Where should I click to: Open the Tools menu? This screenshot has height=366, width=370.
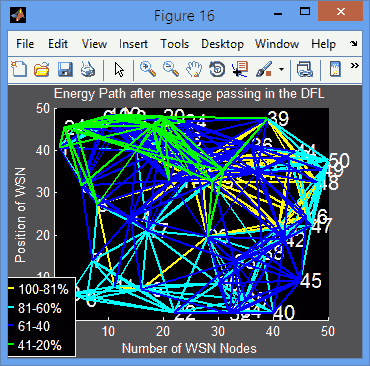(174, 44)
